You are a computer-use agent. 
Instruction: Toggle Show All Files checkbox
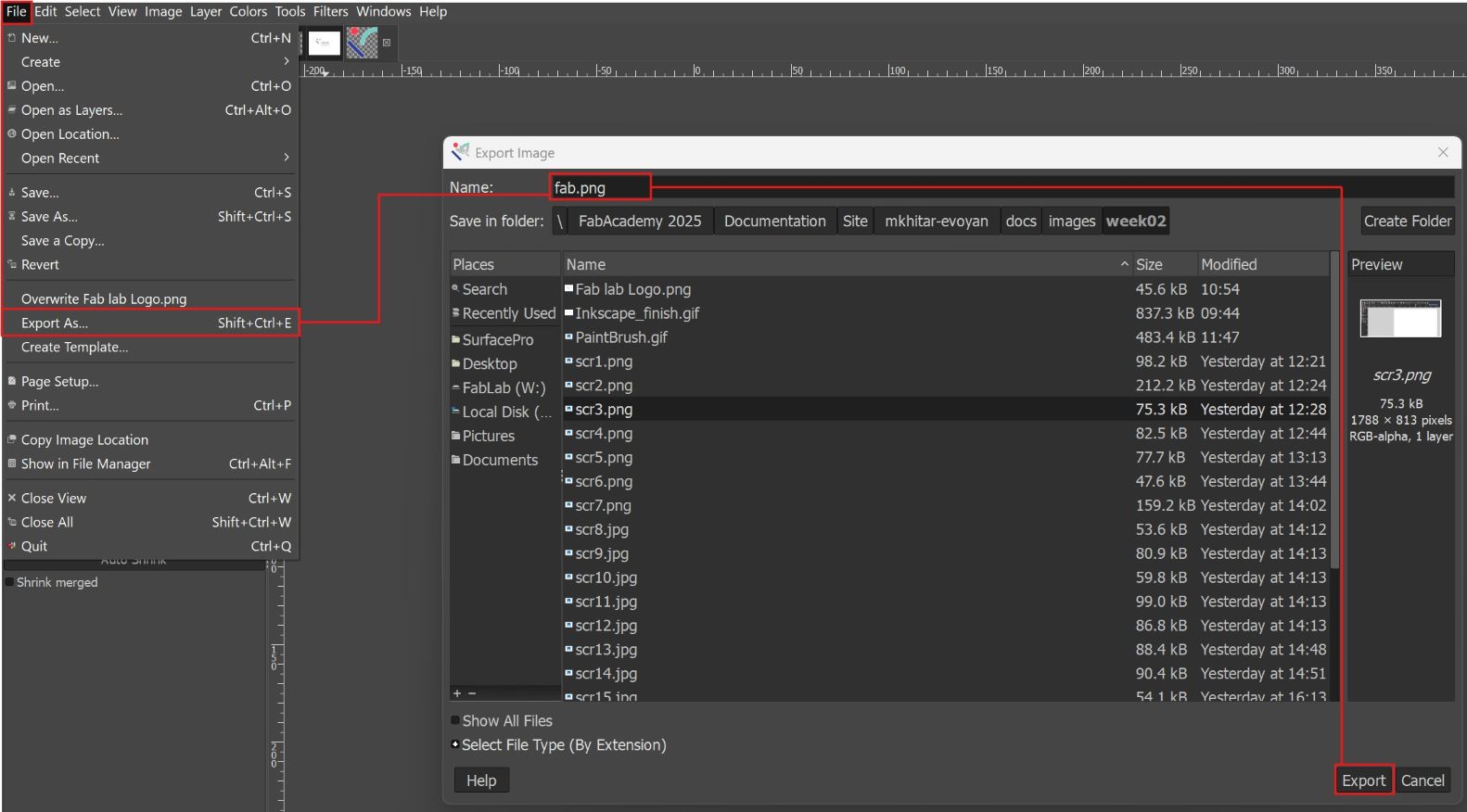click(x=455, y=720)
